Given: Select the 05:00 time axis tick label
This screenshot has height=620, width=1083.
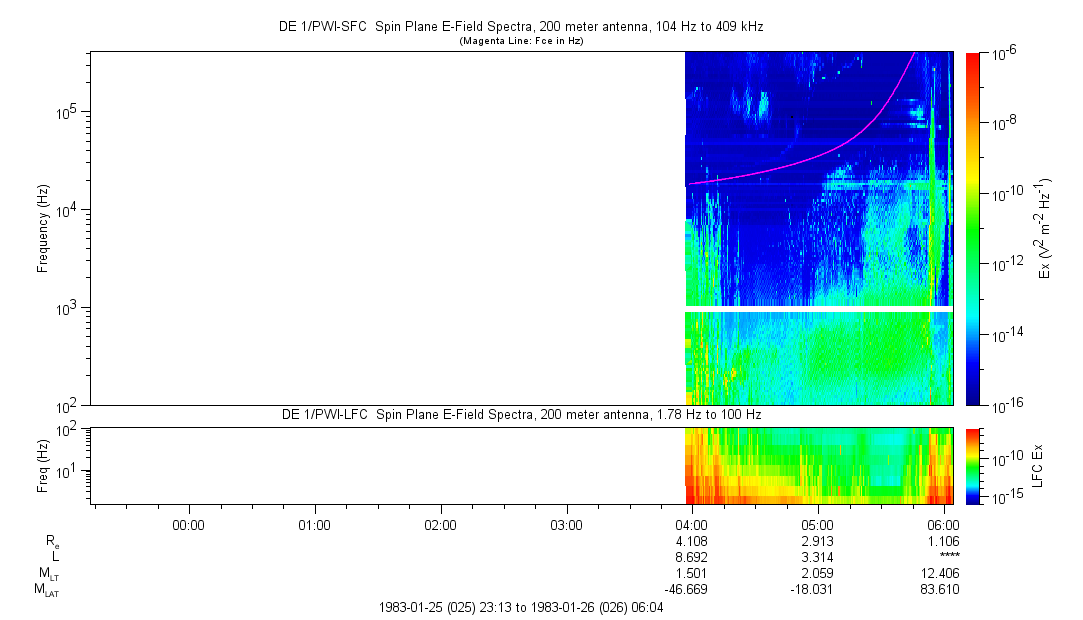Looking at the screenshot, I should (818, 524).
